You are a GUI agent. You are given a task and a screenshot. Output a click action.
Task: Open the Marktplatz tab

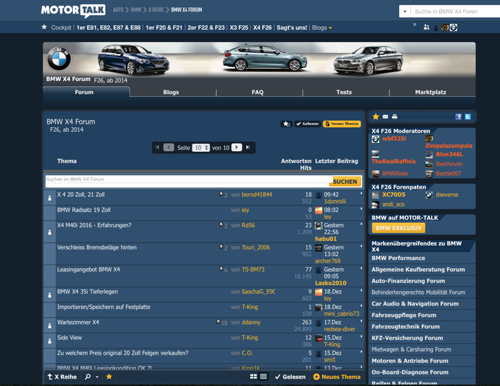(x=430, y=92)
